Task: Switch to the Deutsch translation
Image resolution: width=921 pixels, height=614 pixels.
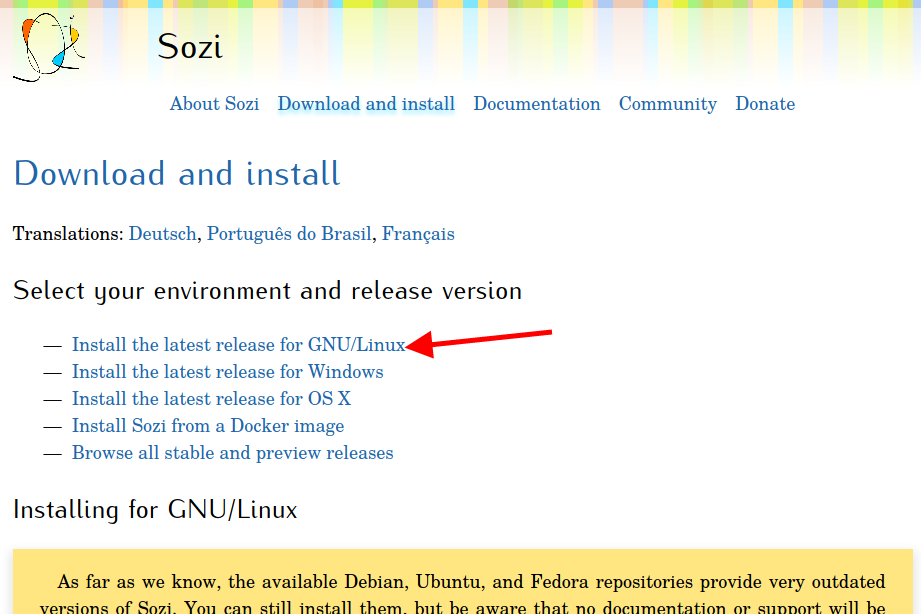Action: 163,234
